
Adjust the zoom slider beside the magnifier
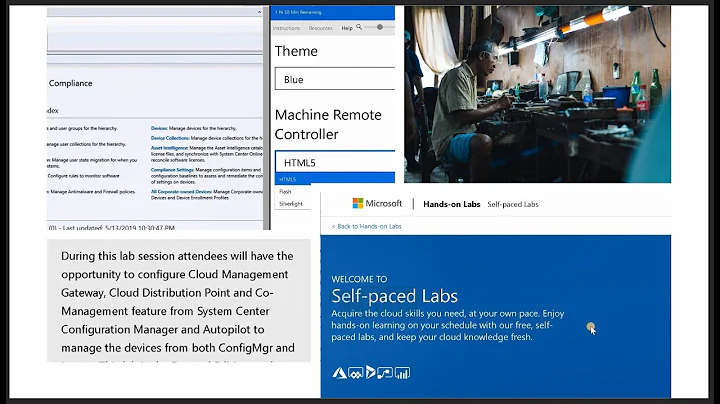click(380, 27)
